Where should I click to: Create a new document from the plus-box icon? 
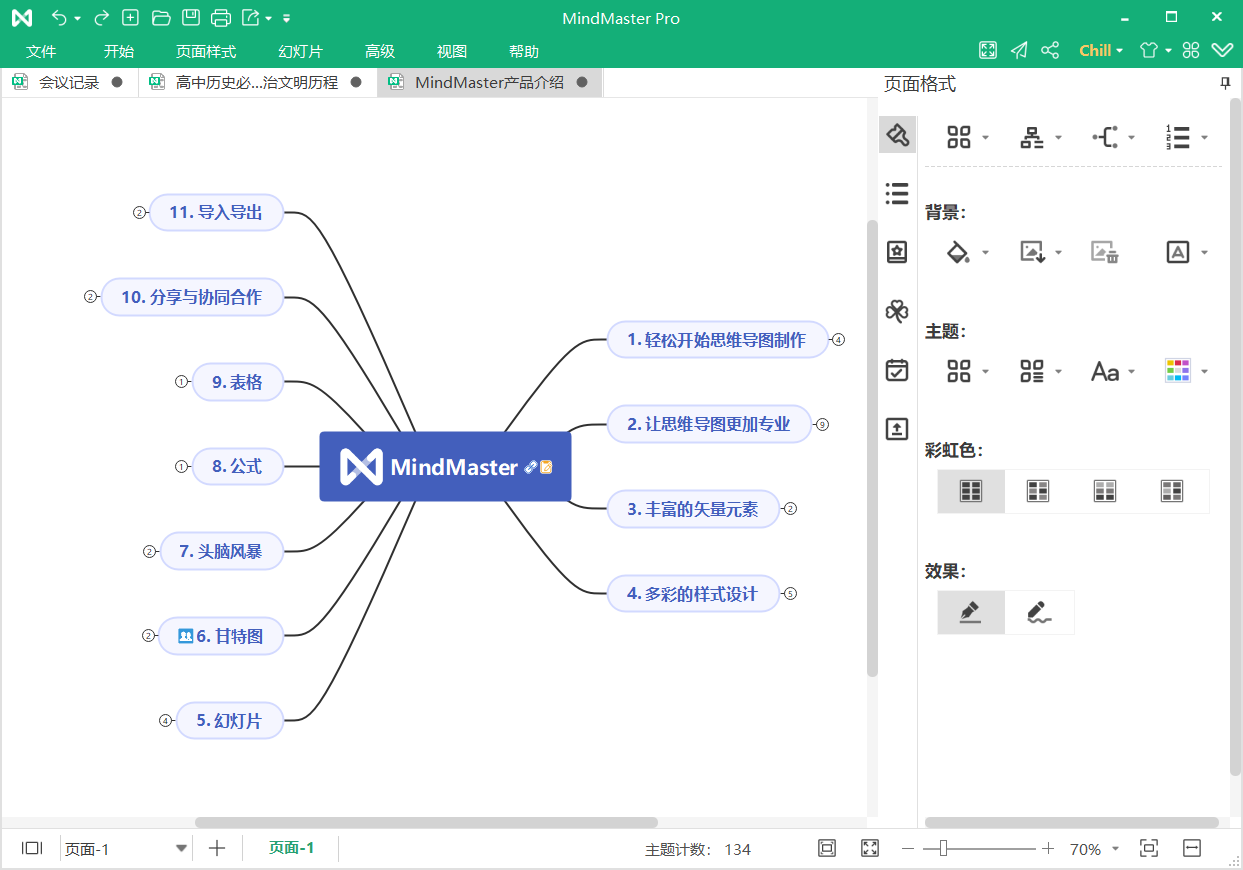pos(130,18)
